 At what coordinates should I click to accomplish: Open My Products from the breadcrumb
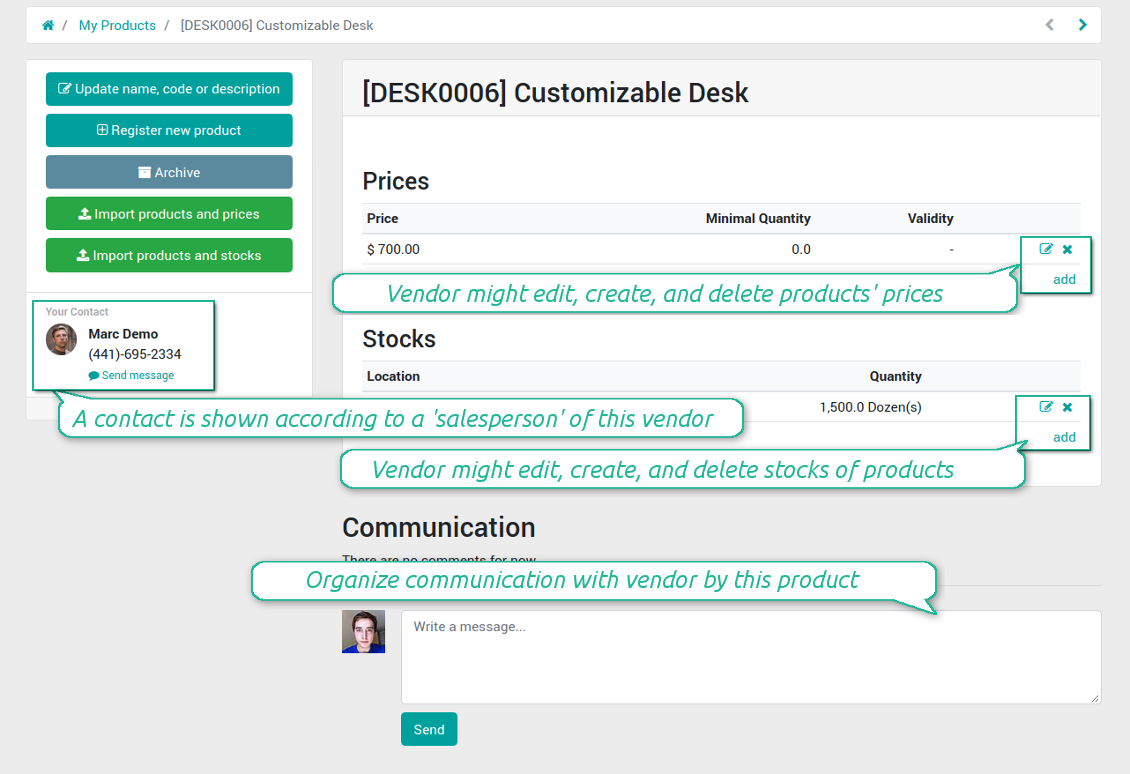(117, 24)
